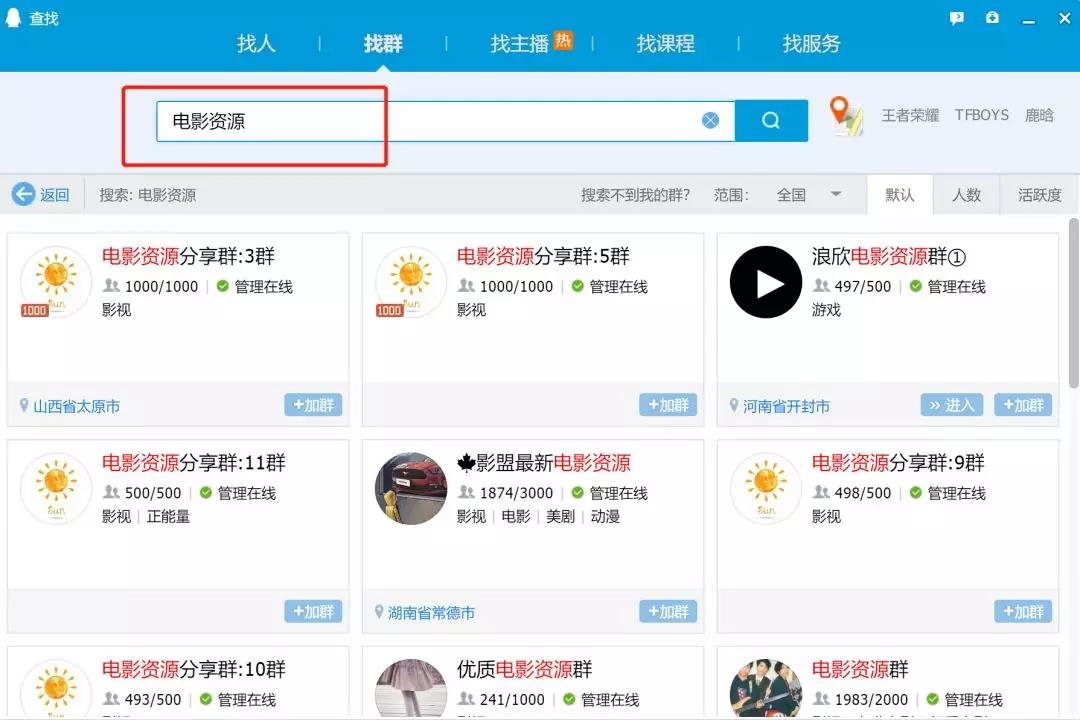Click the play-button avatar of 浪欣电影资源群①
1080x720 pixels.
(x=765, y=282)
